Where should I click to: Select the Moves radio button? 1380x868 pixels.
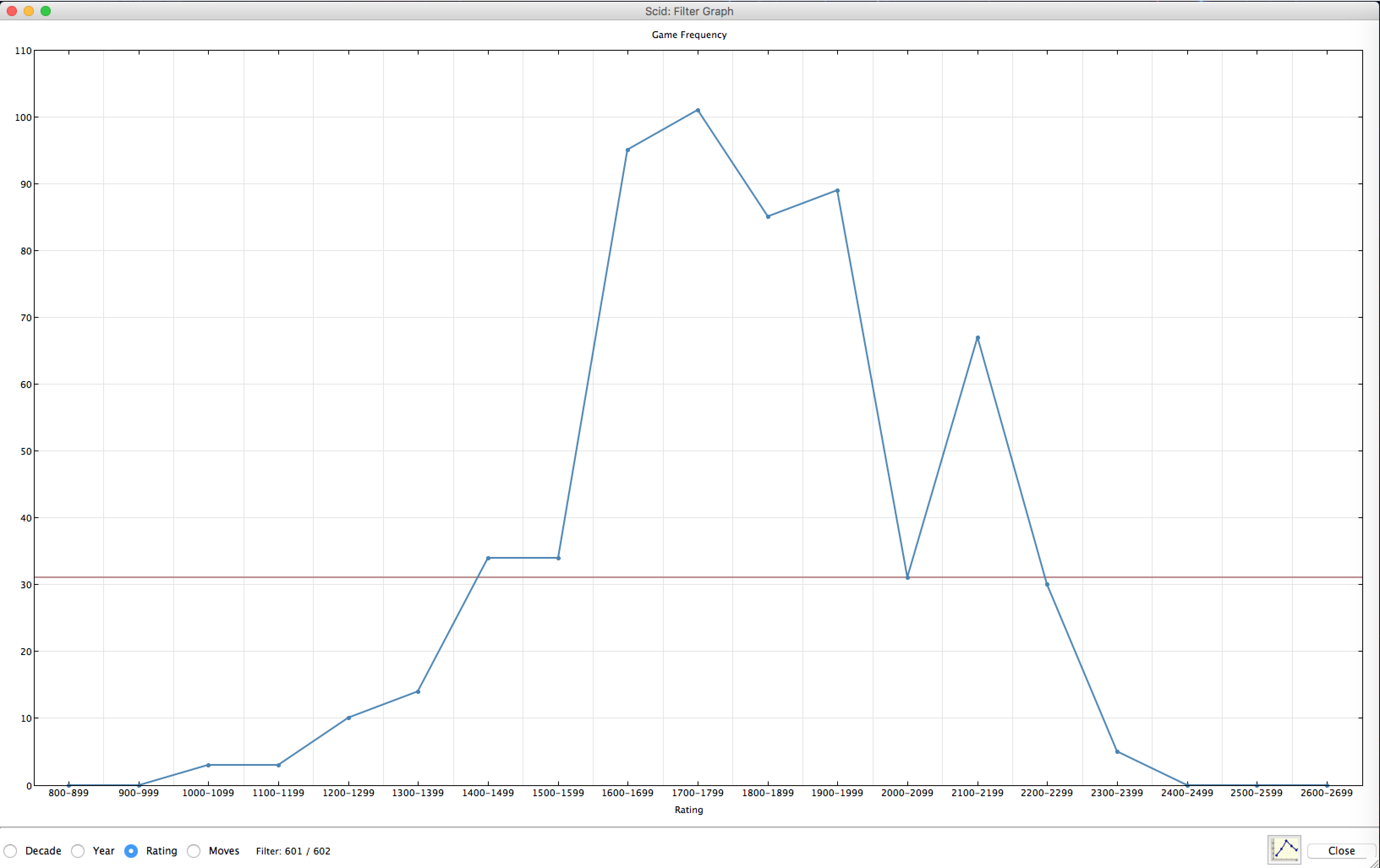point(194,851)
